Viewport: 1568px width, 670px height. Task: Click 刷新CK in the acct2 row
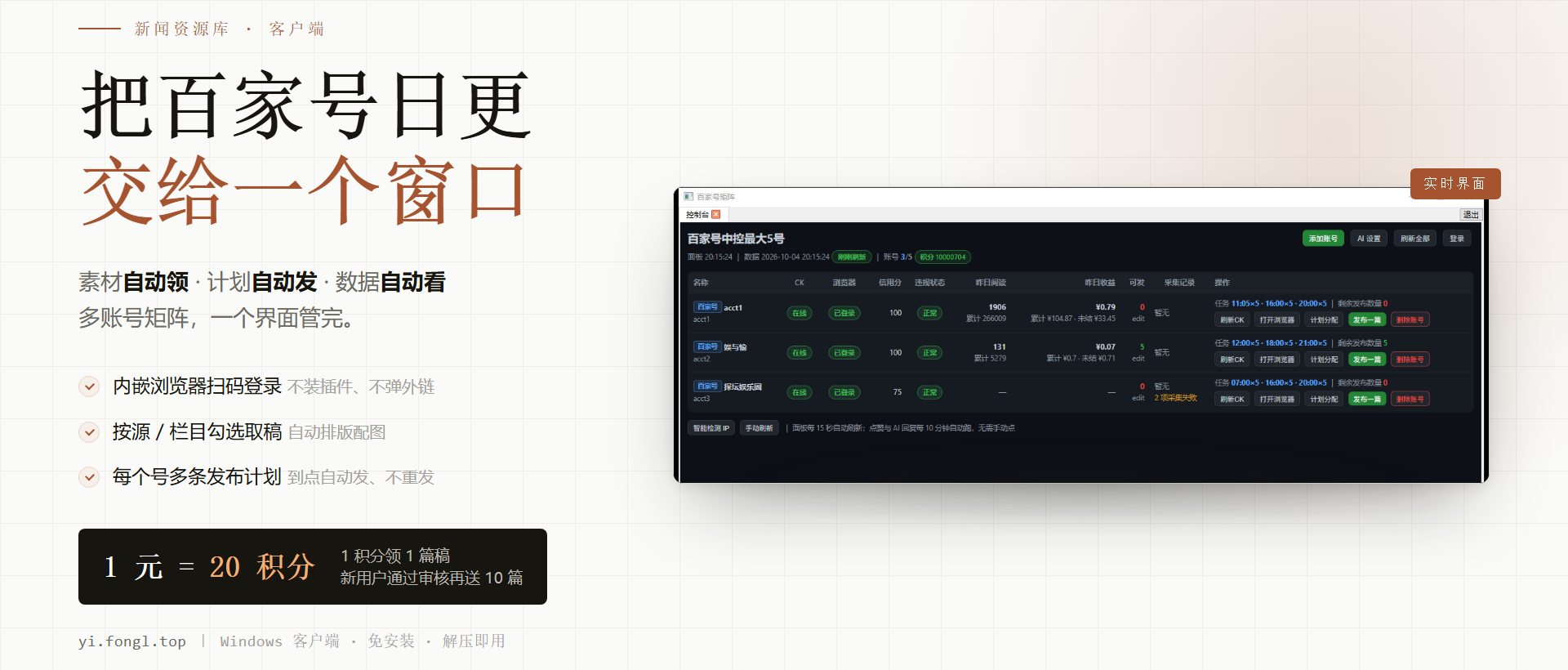click(1232, 360)
